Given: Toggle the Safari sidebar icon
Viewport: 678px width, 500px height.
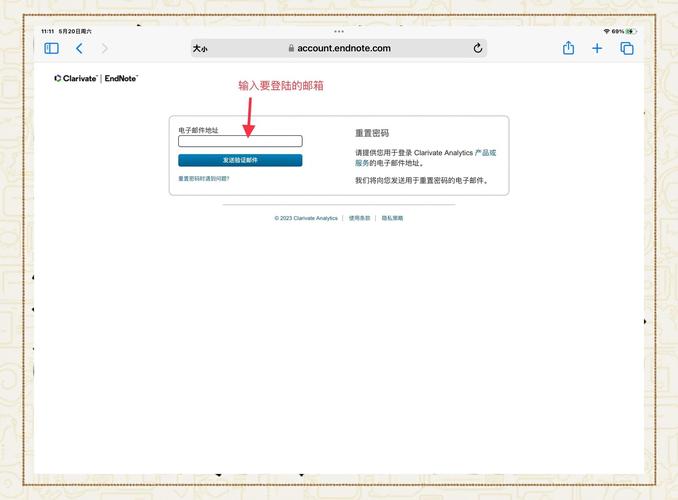Looking at the screenshot, I should pyautogui.click(x=51, y=48).
